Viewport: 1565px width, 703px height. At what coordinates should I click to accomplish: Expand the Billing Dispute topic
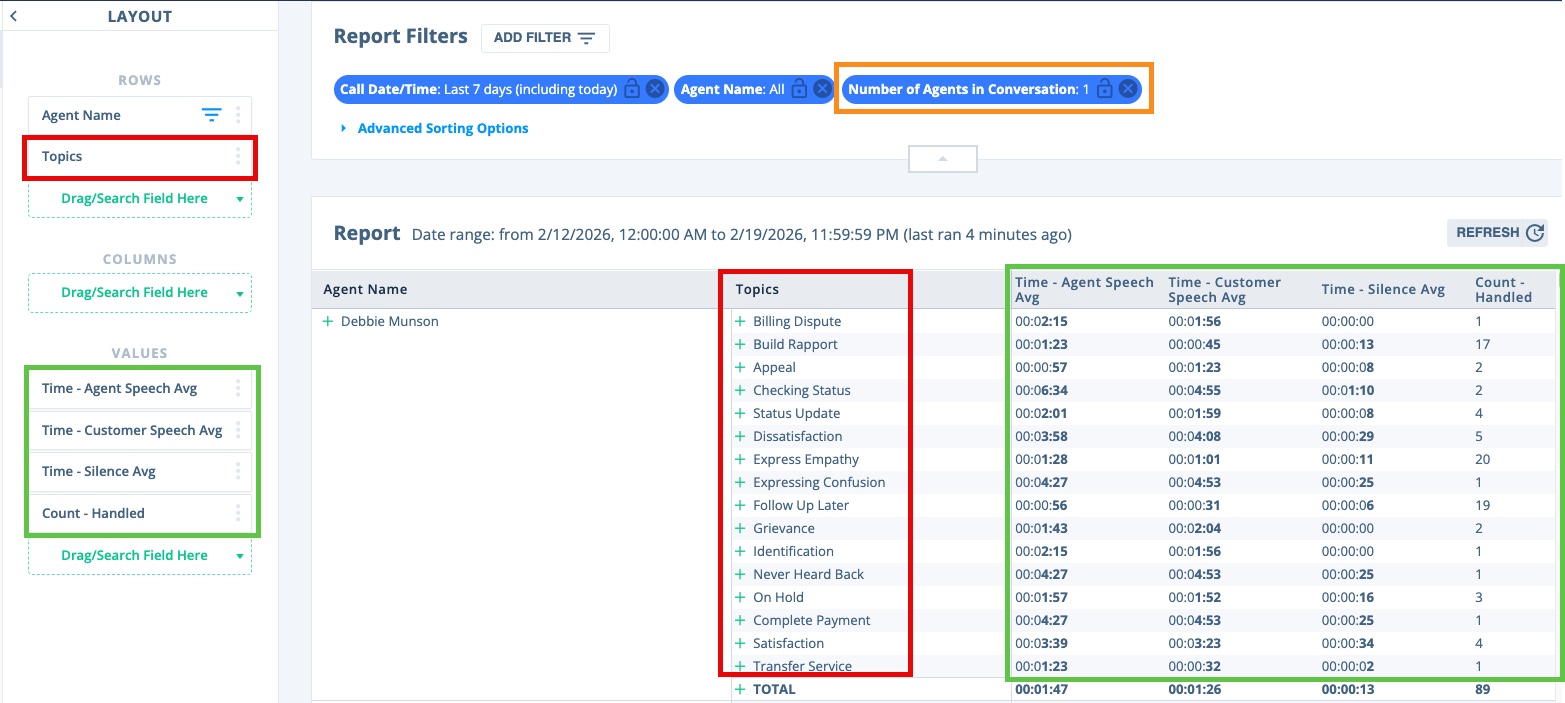coord(741,322)
